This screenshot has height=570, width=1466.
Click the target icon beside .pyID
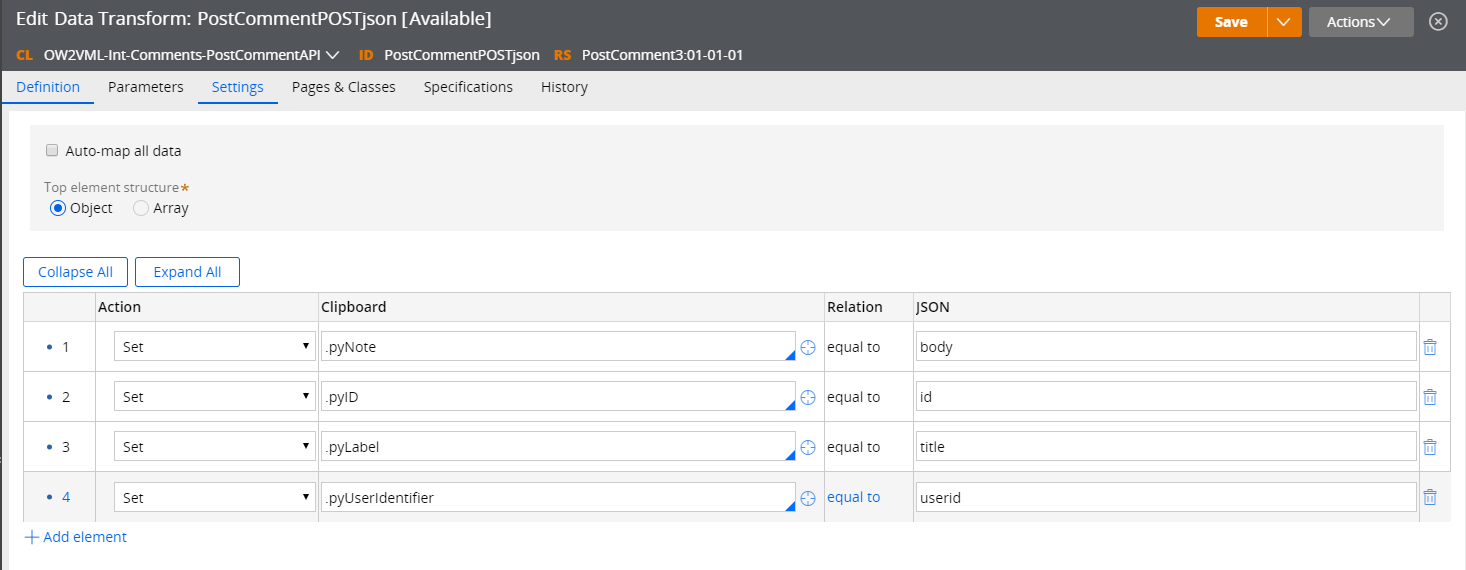coord(808,397)
